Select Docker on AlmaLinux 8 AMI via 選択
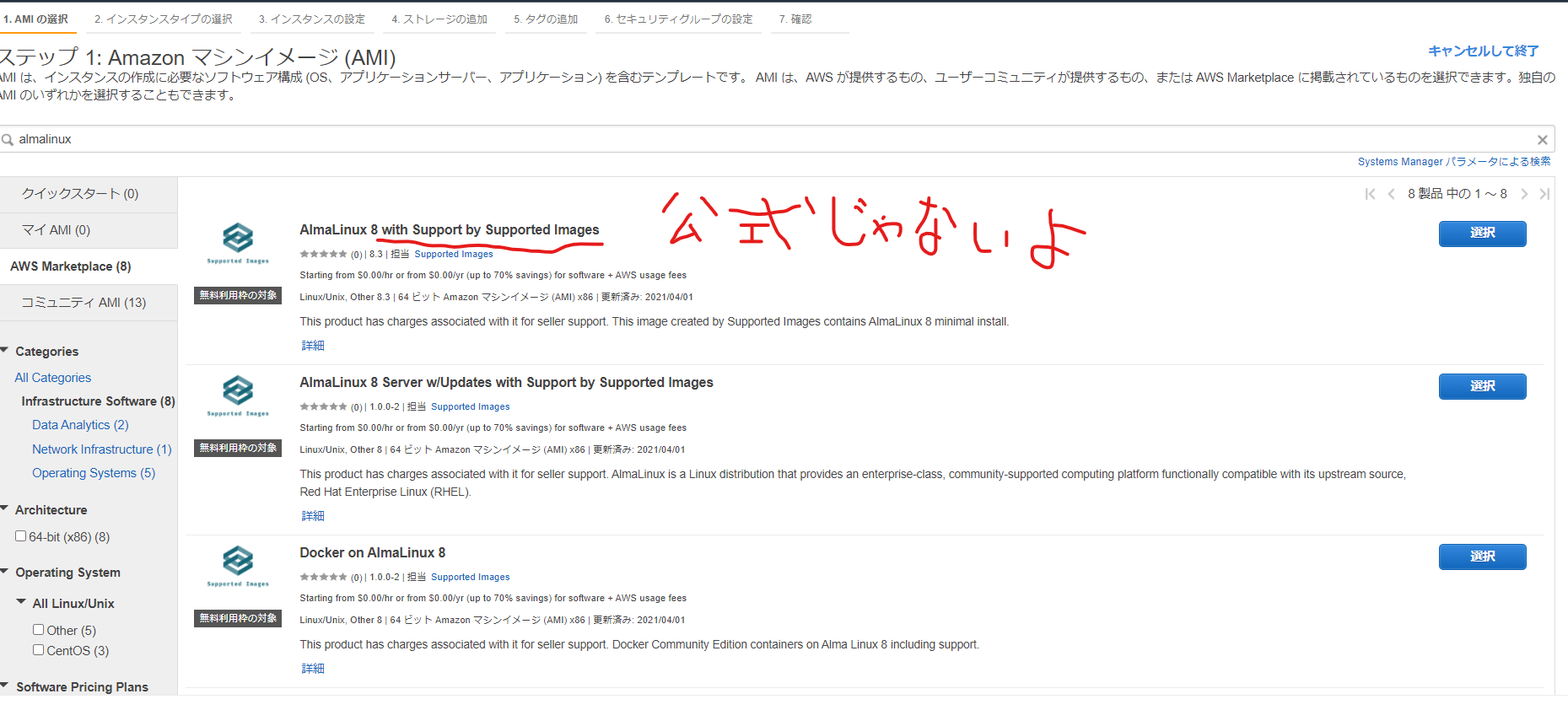Screen dimensions: 1568x710 1482,557
